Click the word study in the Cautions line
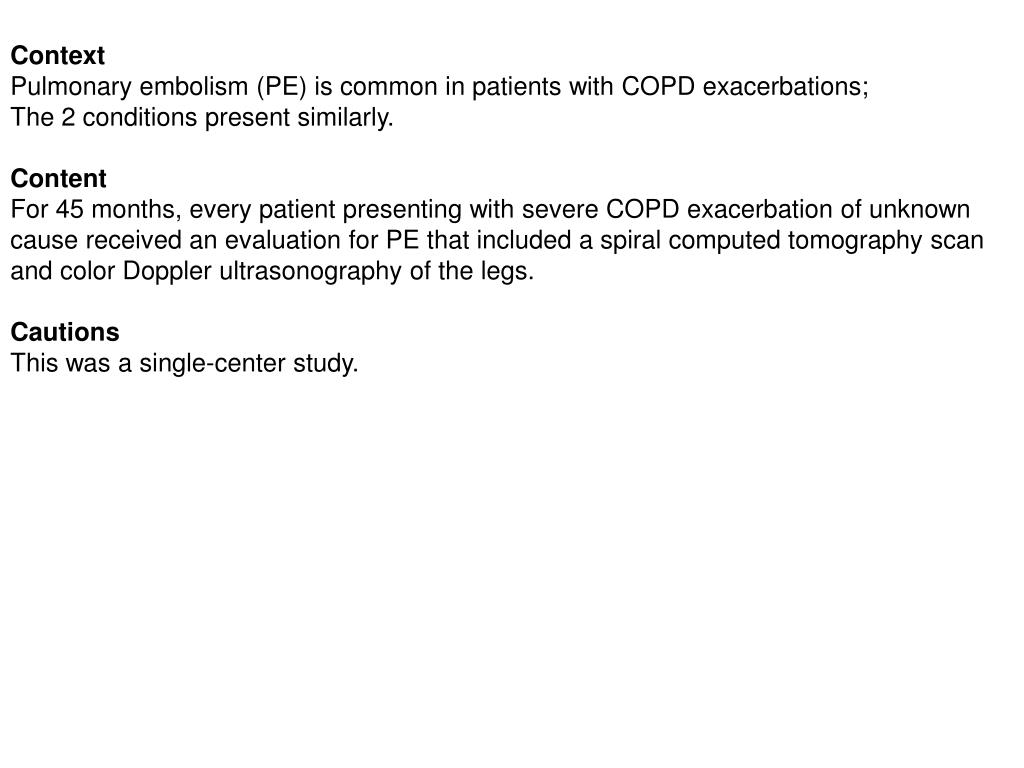 [325, 363]
